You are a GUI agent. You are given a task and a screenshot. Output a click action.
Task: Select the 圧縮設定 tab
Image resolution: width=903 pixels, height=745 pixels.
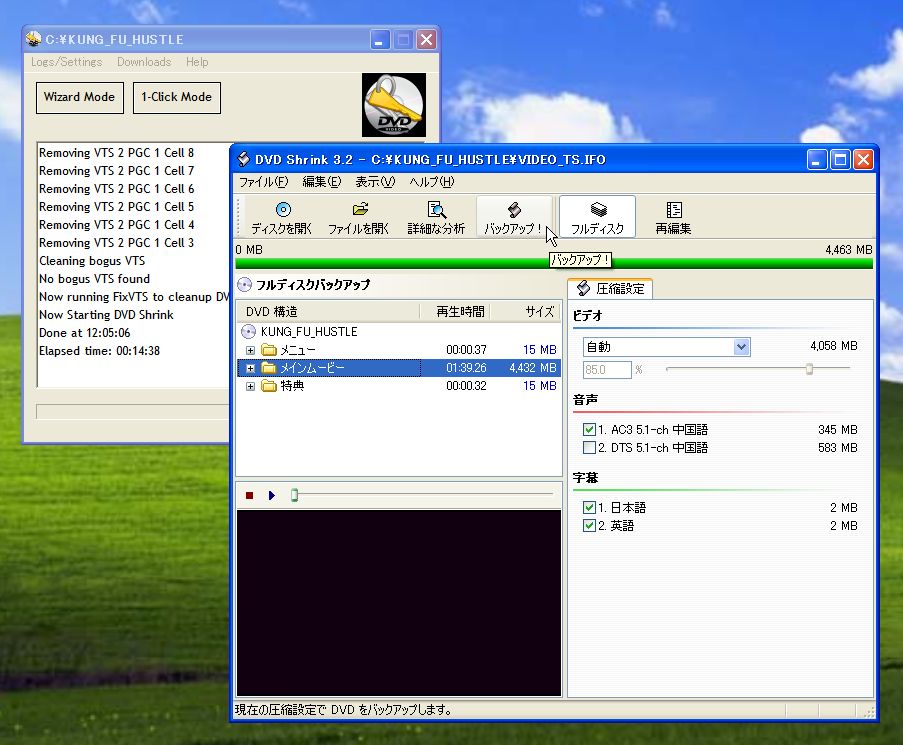coord(610,288)
